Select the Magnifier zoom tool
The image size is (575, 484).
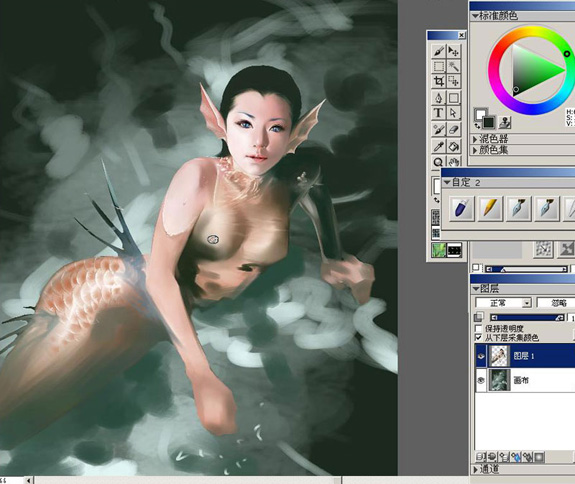(x=439, y=161)
